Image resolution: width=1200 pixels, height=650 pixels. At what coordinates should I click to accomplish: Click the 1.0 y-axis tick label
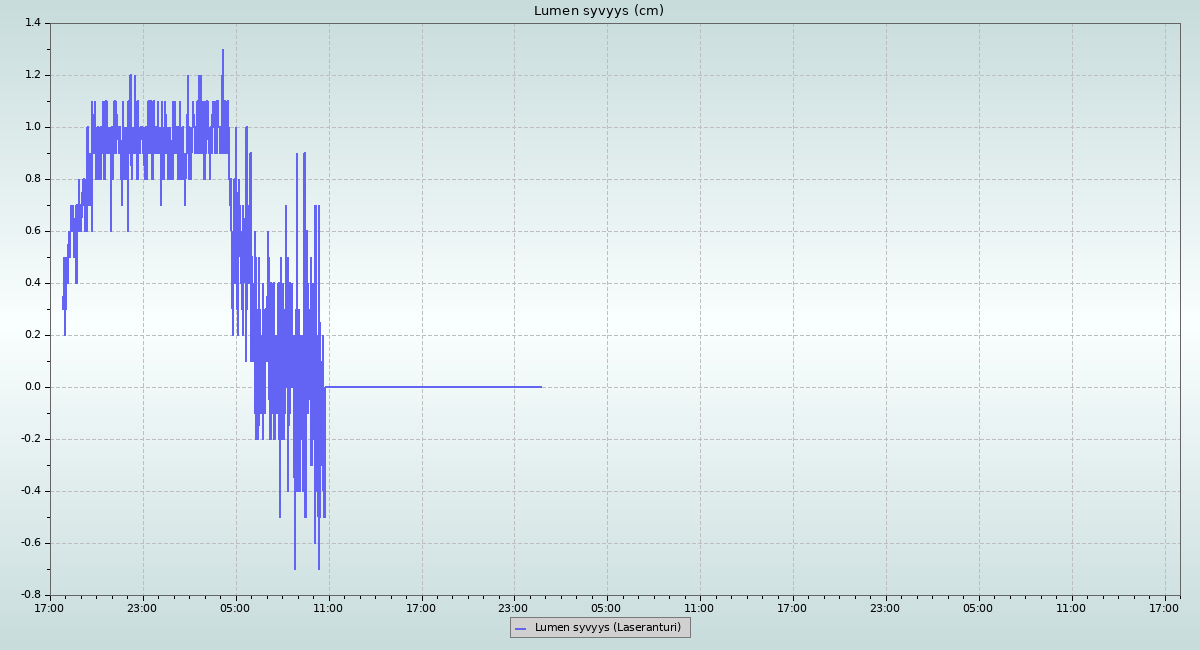point(32,127)
